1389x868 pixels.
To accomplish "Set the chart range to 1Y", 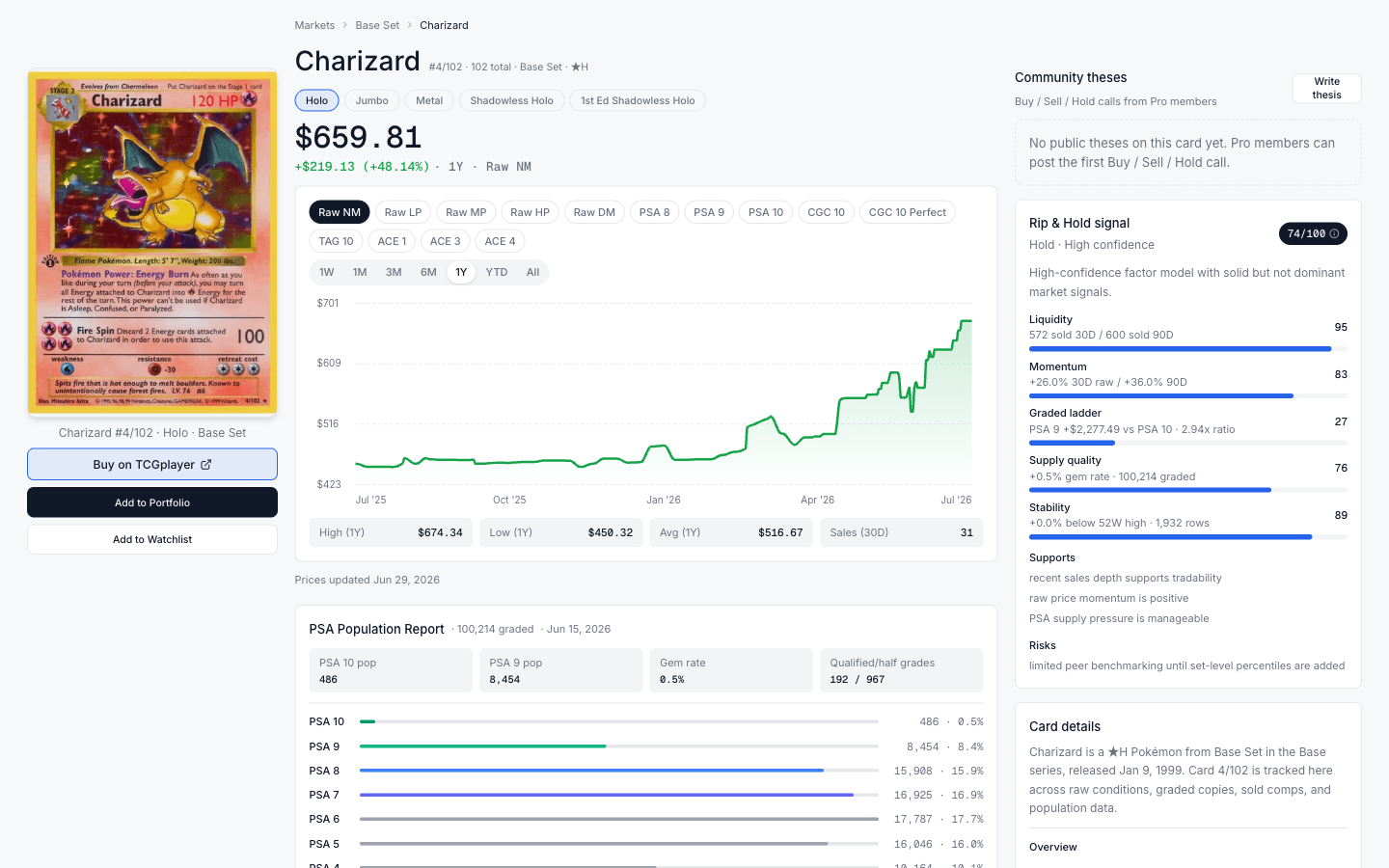I will pos(461,272).
